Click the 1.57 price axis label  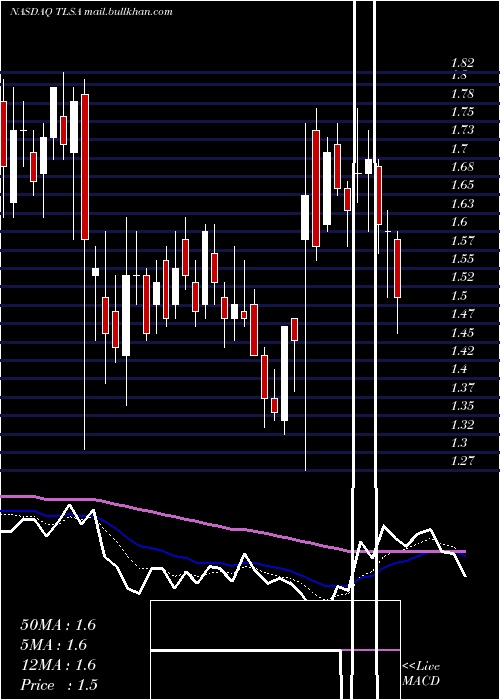pos(462,241)
